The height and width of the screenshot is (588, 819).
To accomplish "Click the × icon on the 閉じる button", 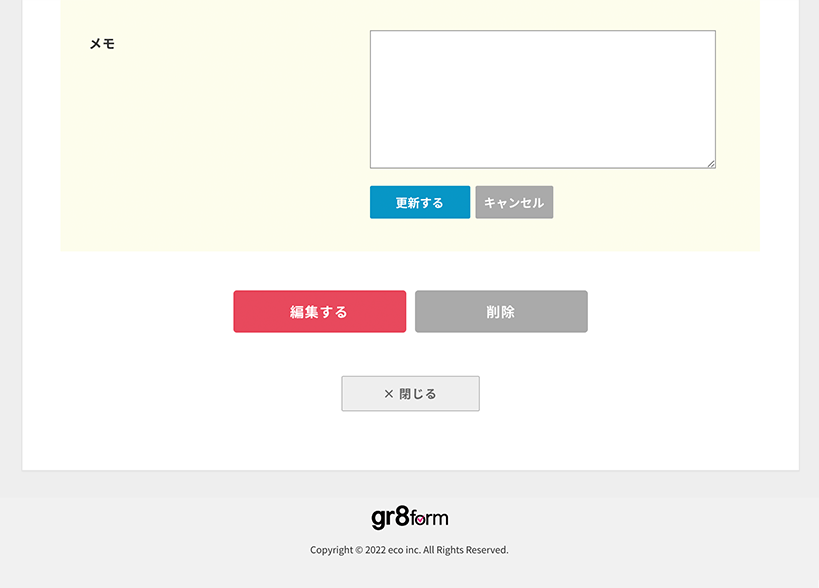I will tap(389, 393).
